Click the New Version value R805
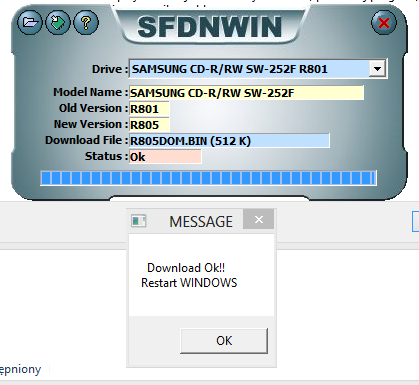 click(149, 125)
